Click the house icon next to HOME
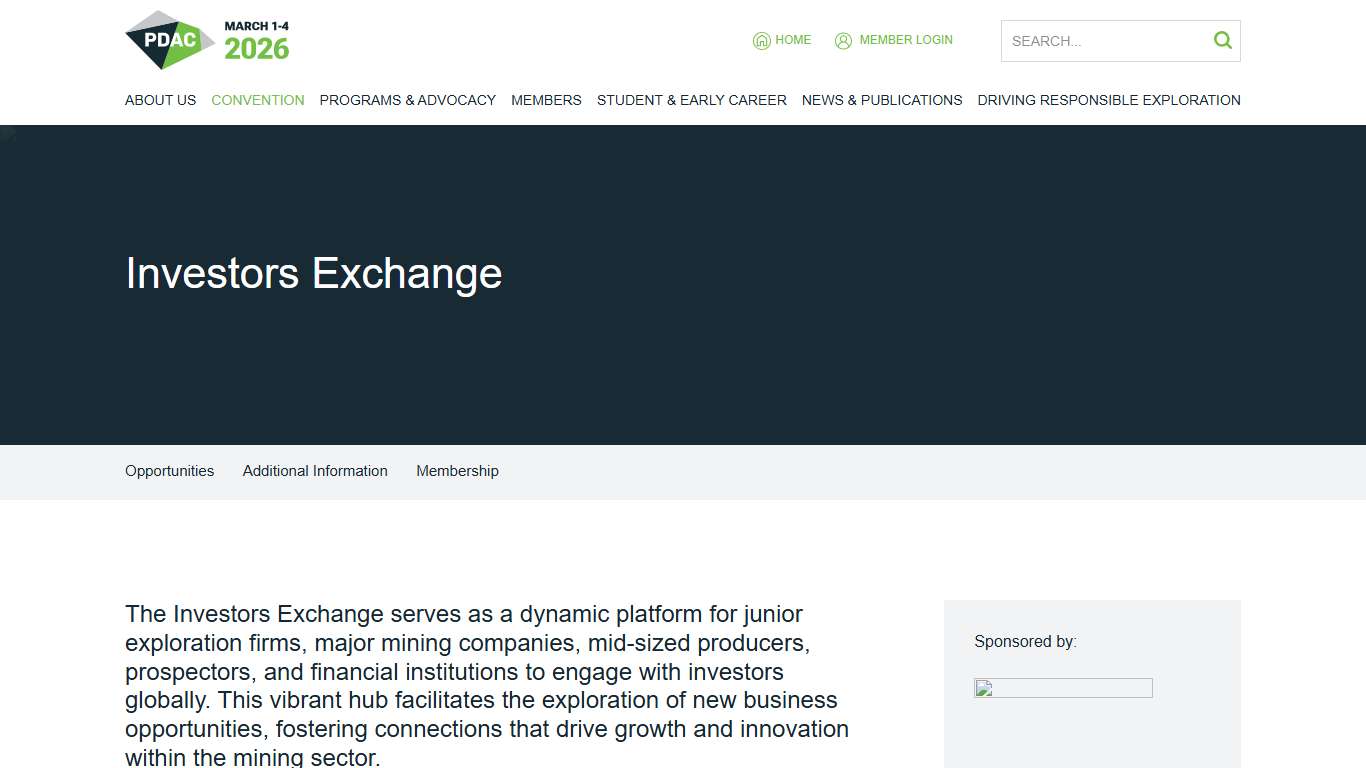This screenshot has width=1366, height=768. point(761,40)
